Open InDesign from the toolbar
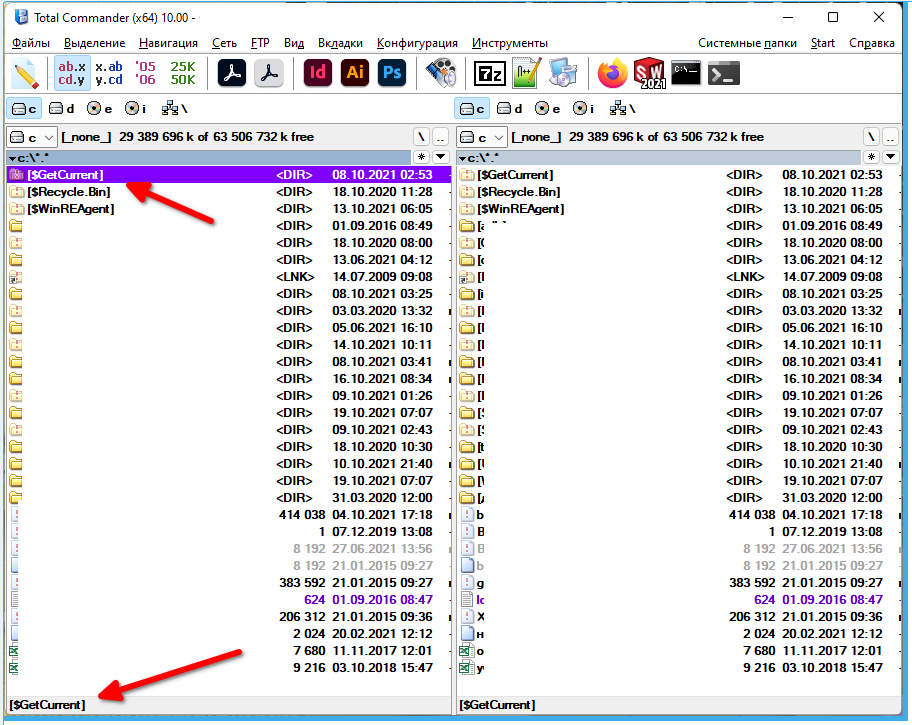This screenshot has height=725, width=912. [x=317, y=73]
